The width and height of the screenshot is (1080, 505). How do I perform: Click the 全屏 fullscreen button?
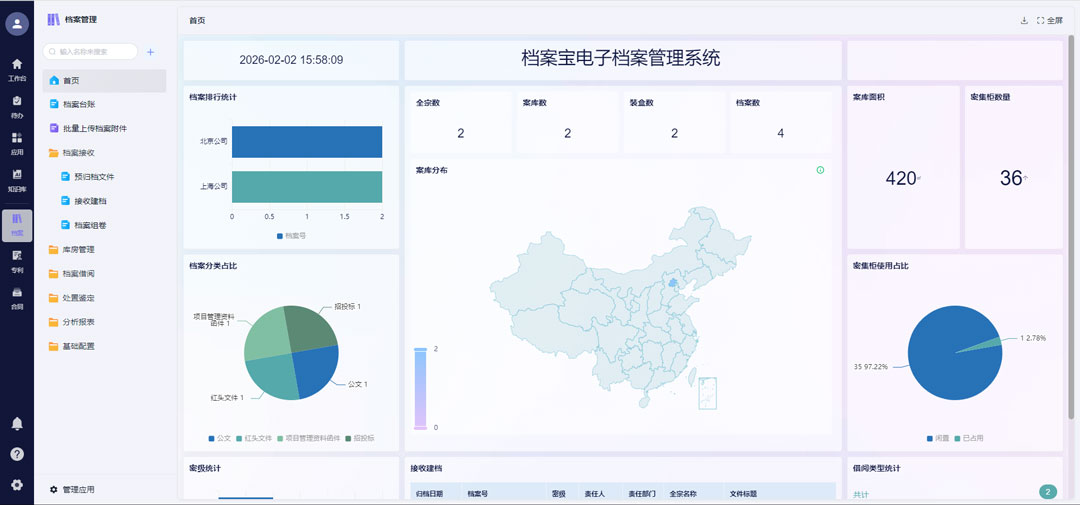point(1049,20)
